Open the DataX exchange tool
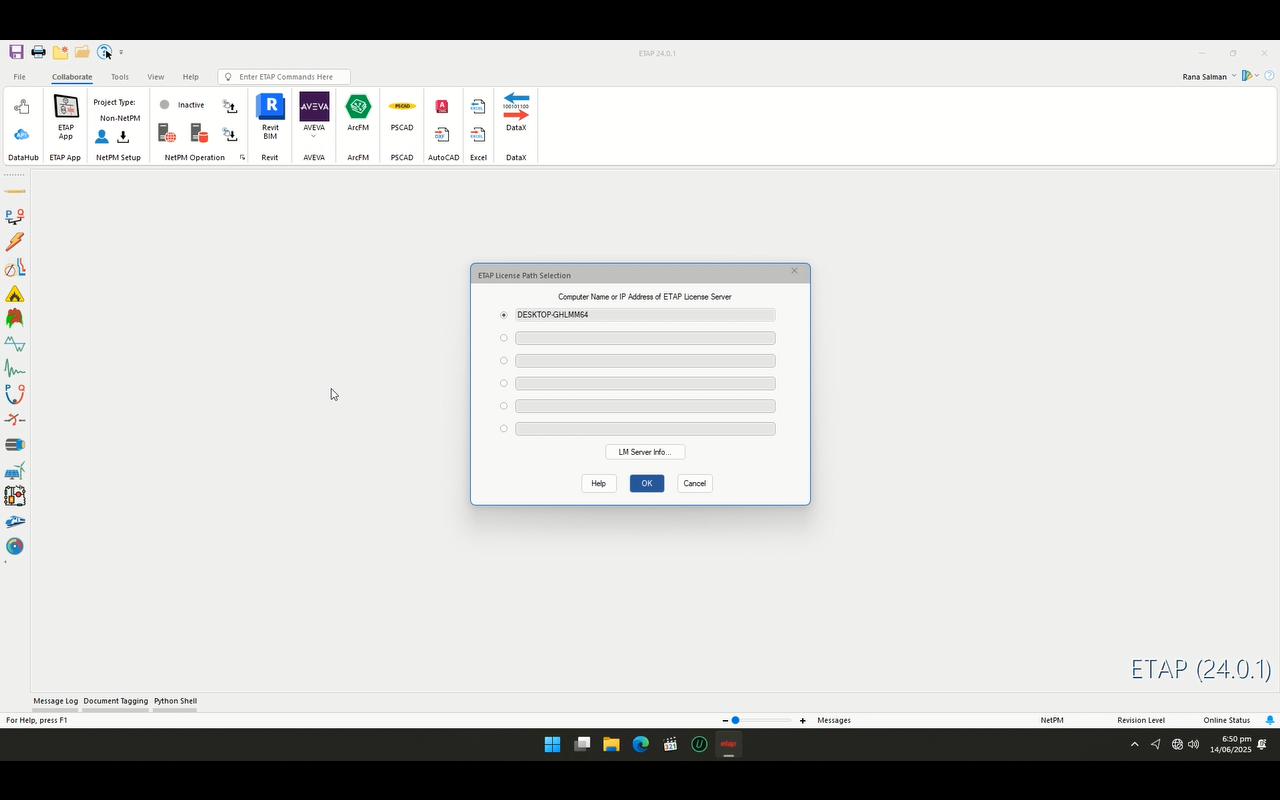 click(x=516, y=109)
